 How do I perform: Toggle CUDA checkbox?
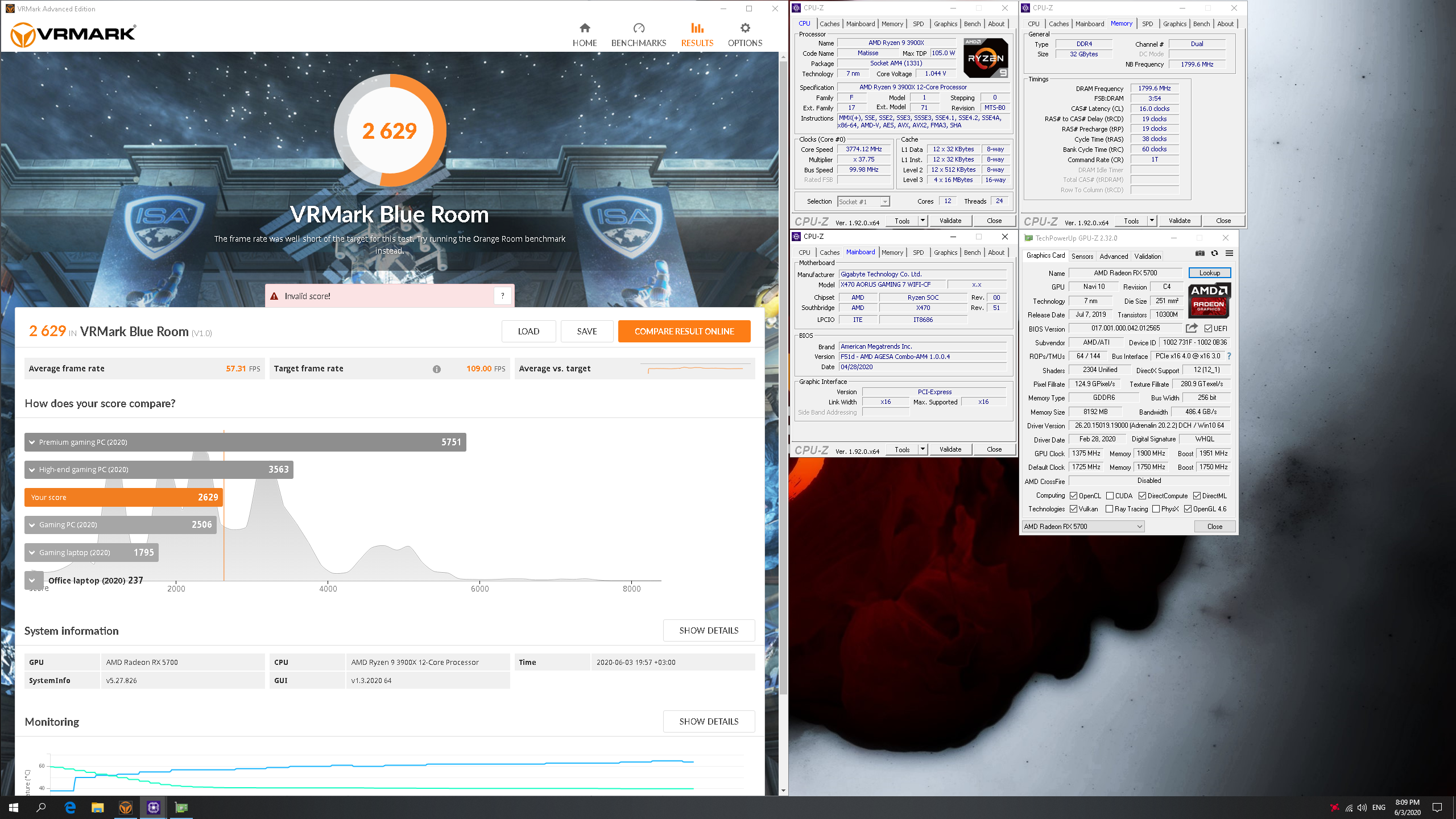[x=1110, y=496]
